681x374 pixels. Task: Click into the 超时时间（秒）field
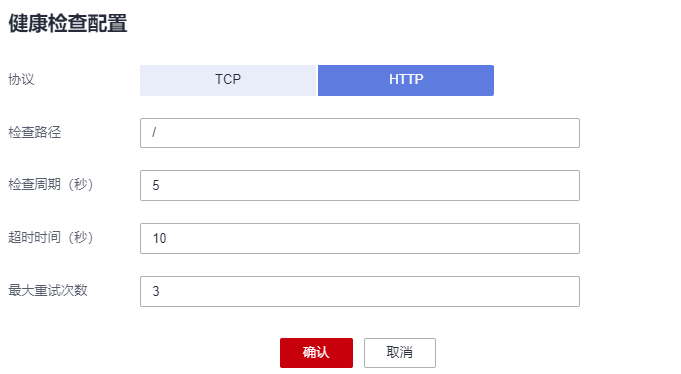pyautogui.click(x=360, y=238)
